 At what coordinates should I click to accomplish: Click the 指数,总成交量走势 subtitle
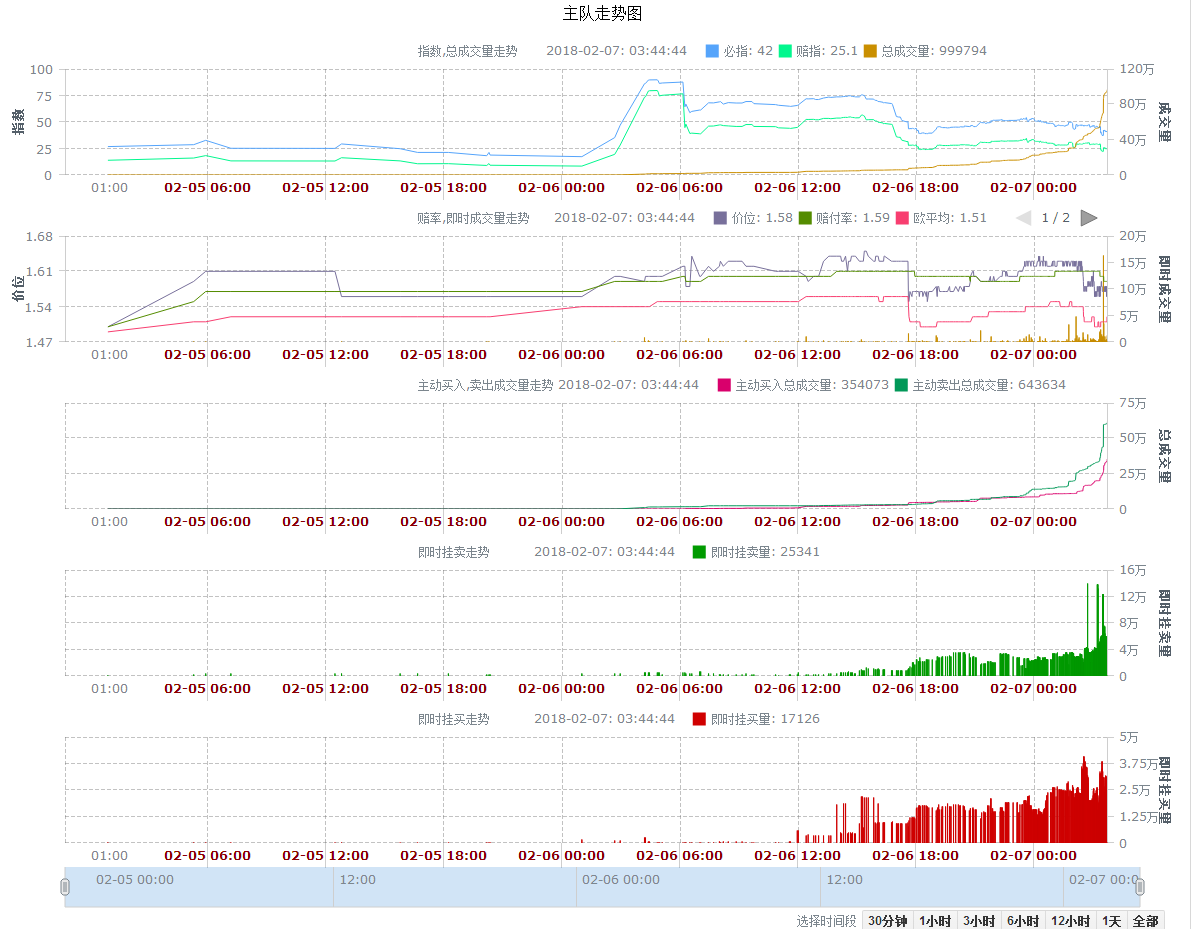tap(468, 51)
